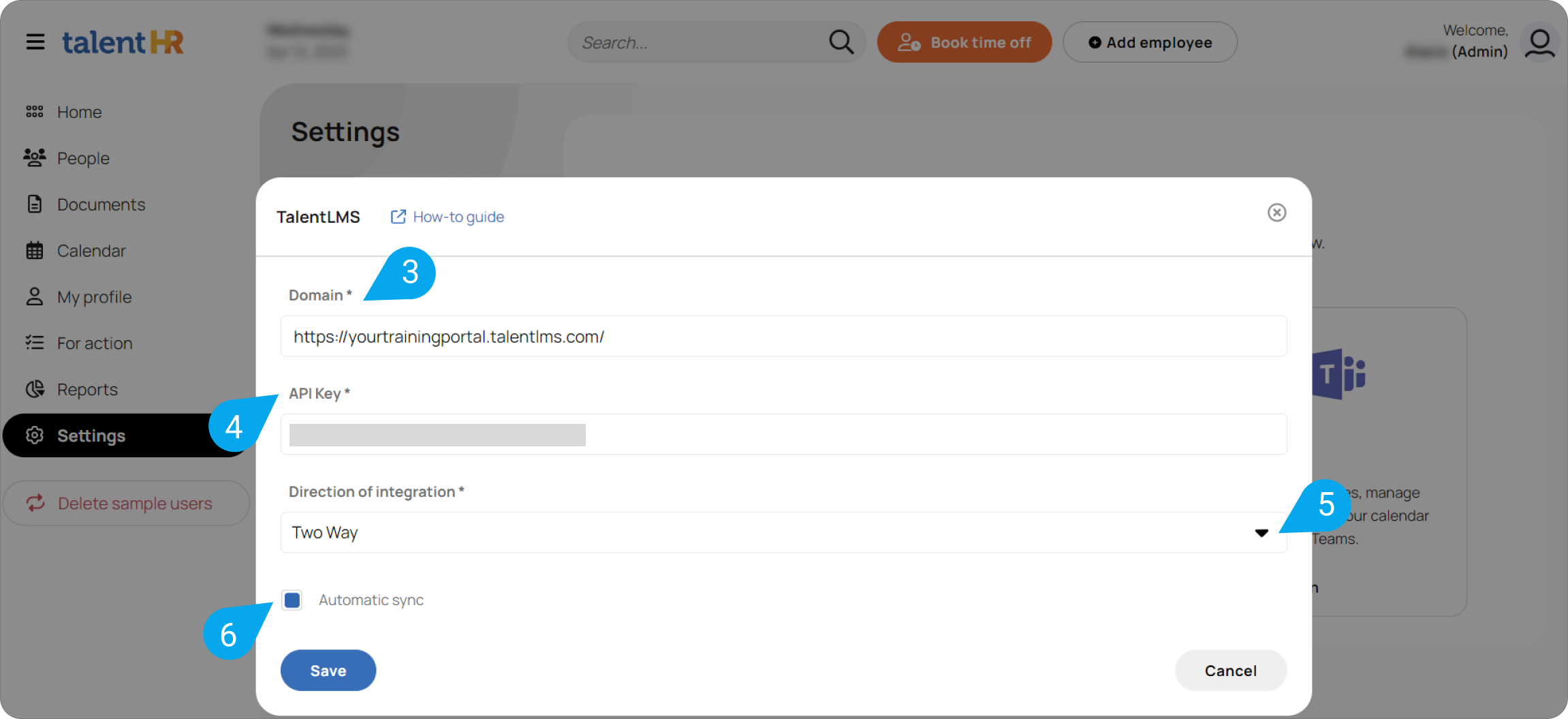The width and height of the screenshot is (1568, 719).
Task: Open the Reports section
Action: (87, 389)
